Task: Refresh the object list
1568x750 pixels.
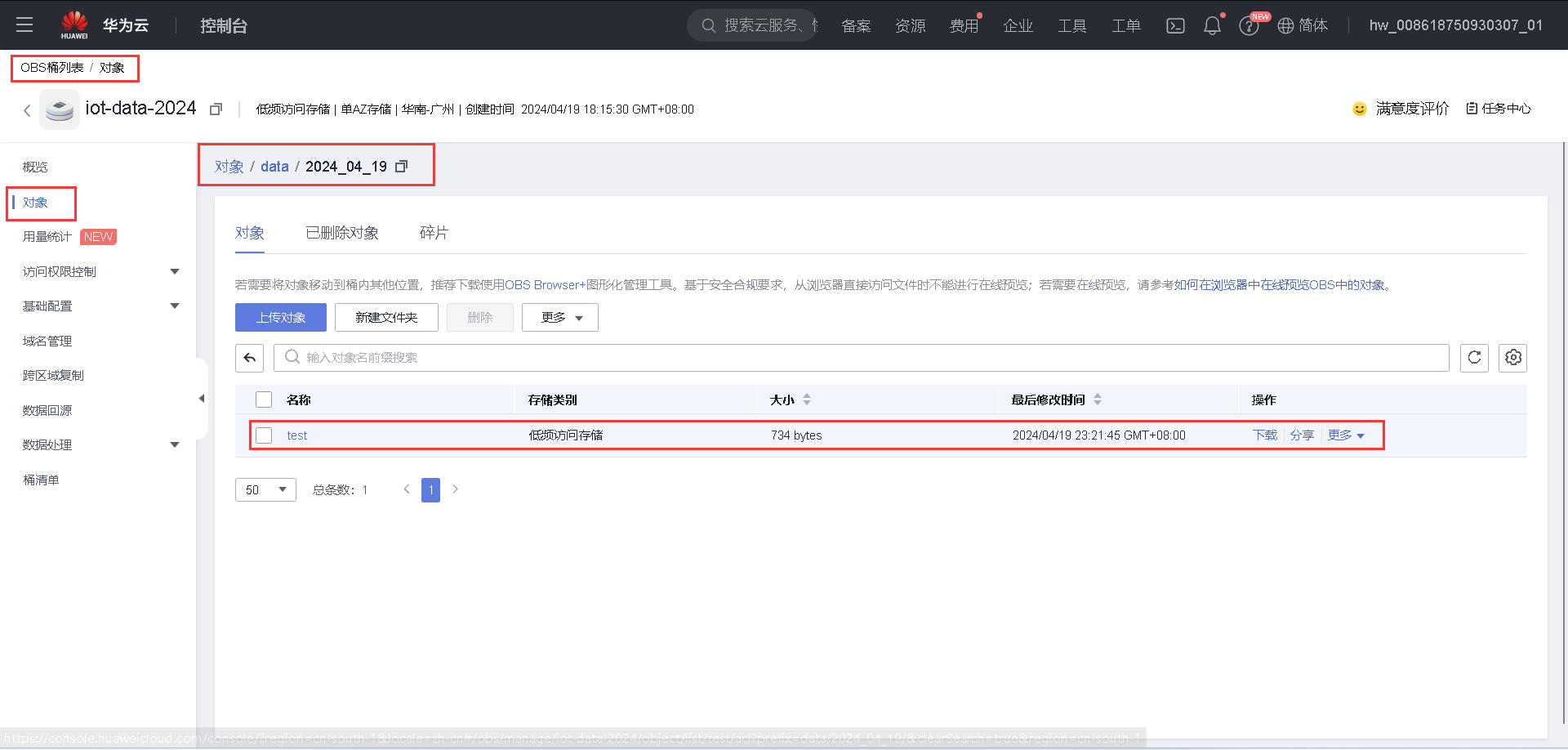Action: [1474, 357]
